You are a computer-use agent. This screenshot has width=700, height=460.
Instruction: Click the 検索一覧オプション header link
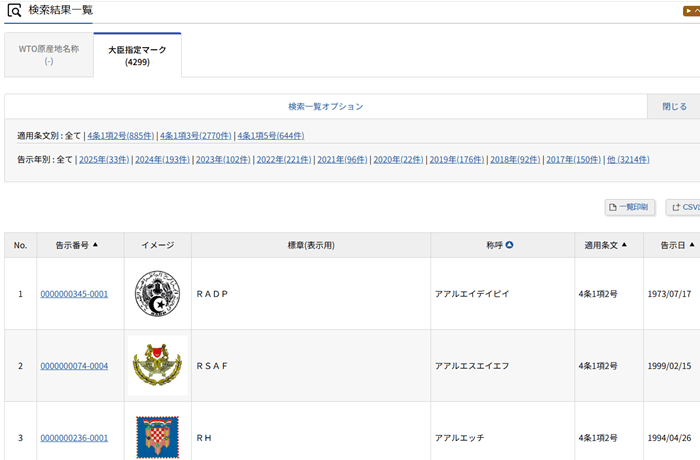point(325,106)
